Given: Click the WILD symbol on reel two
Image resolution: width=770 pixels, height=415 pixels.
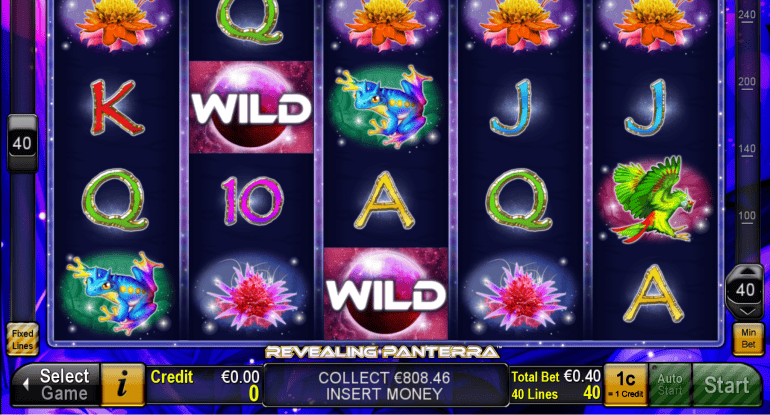Looking at the screenshot, I should point(251,107).
